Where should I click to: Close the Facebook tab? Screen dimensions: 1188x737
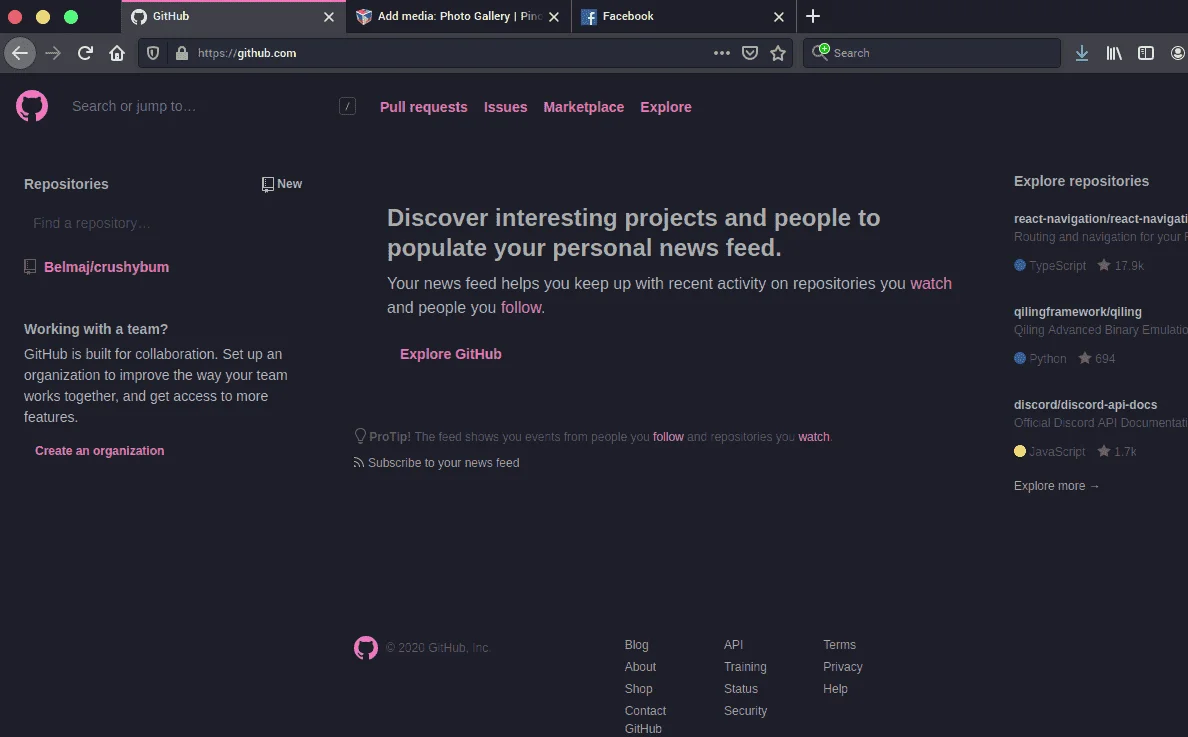pyautogui.click(x=779, y=17)
